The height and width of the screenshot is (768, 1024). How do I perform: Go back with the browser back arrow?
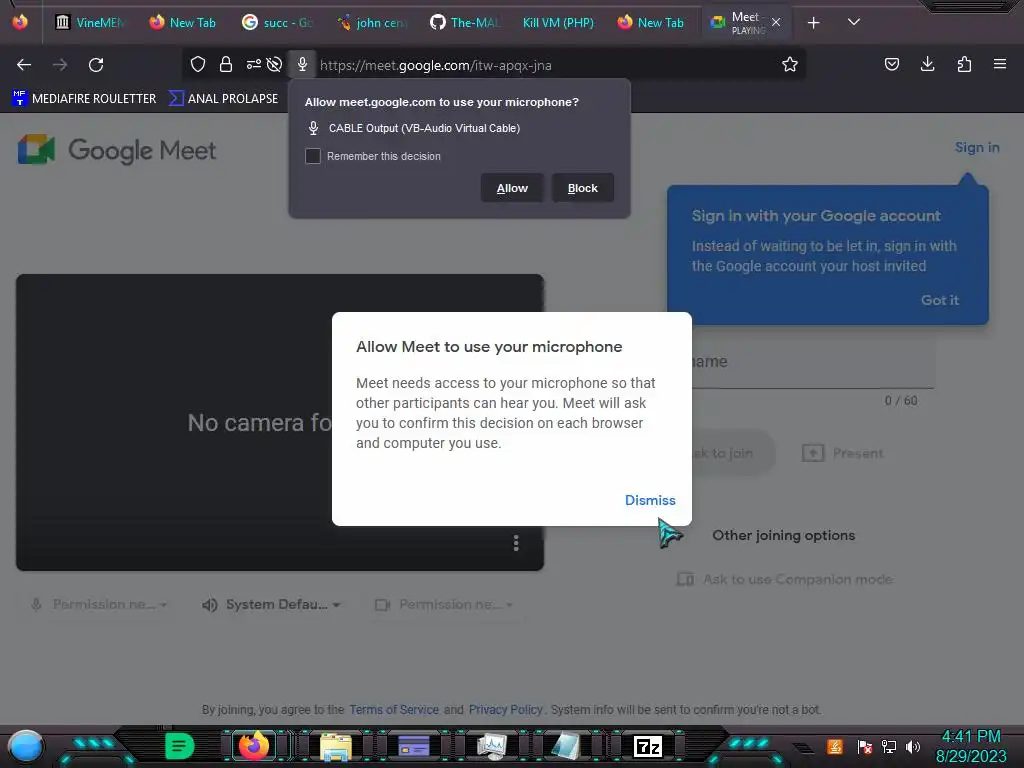click(24, 65)
